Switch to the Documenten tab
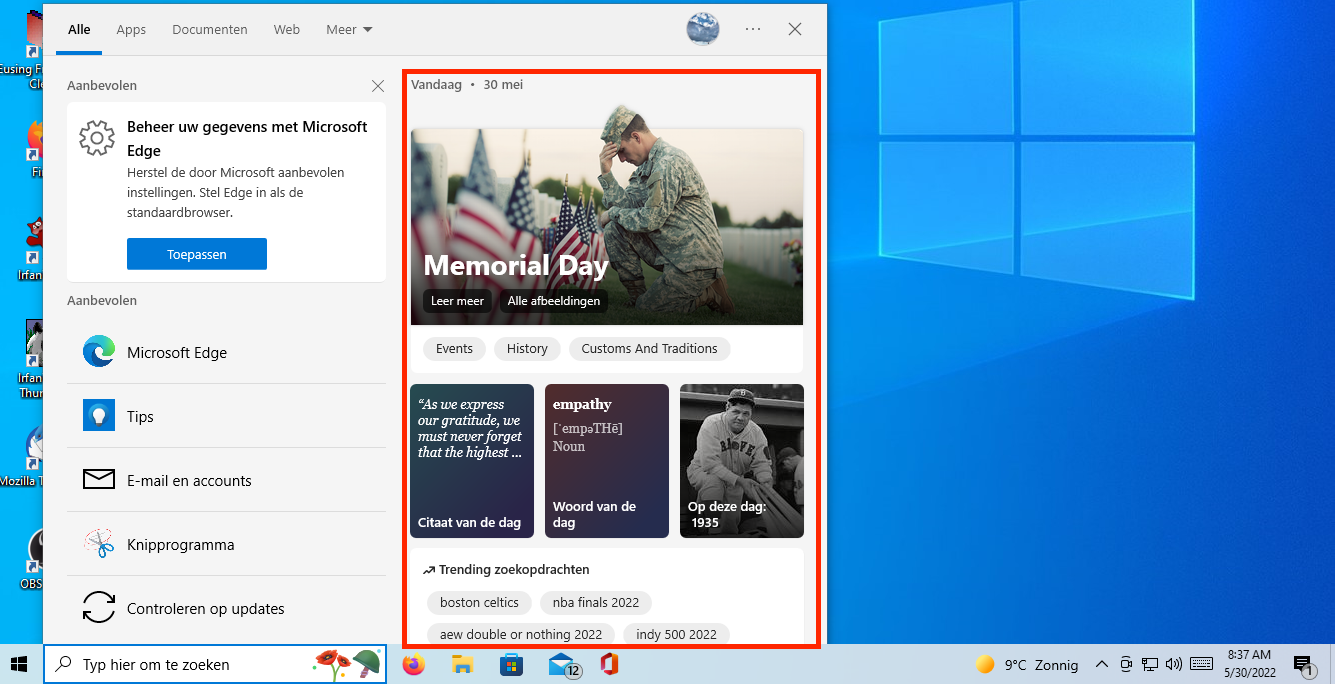The width and height of the screenshot is (1335, 684). (210, 30)
